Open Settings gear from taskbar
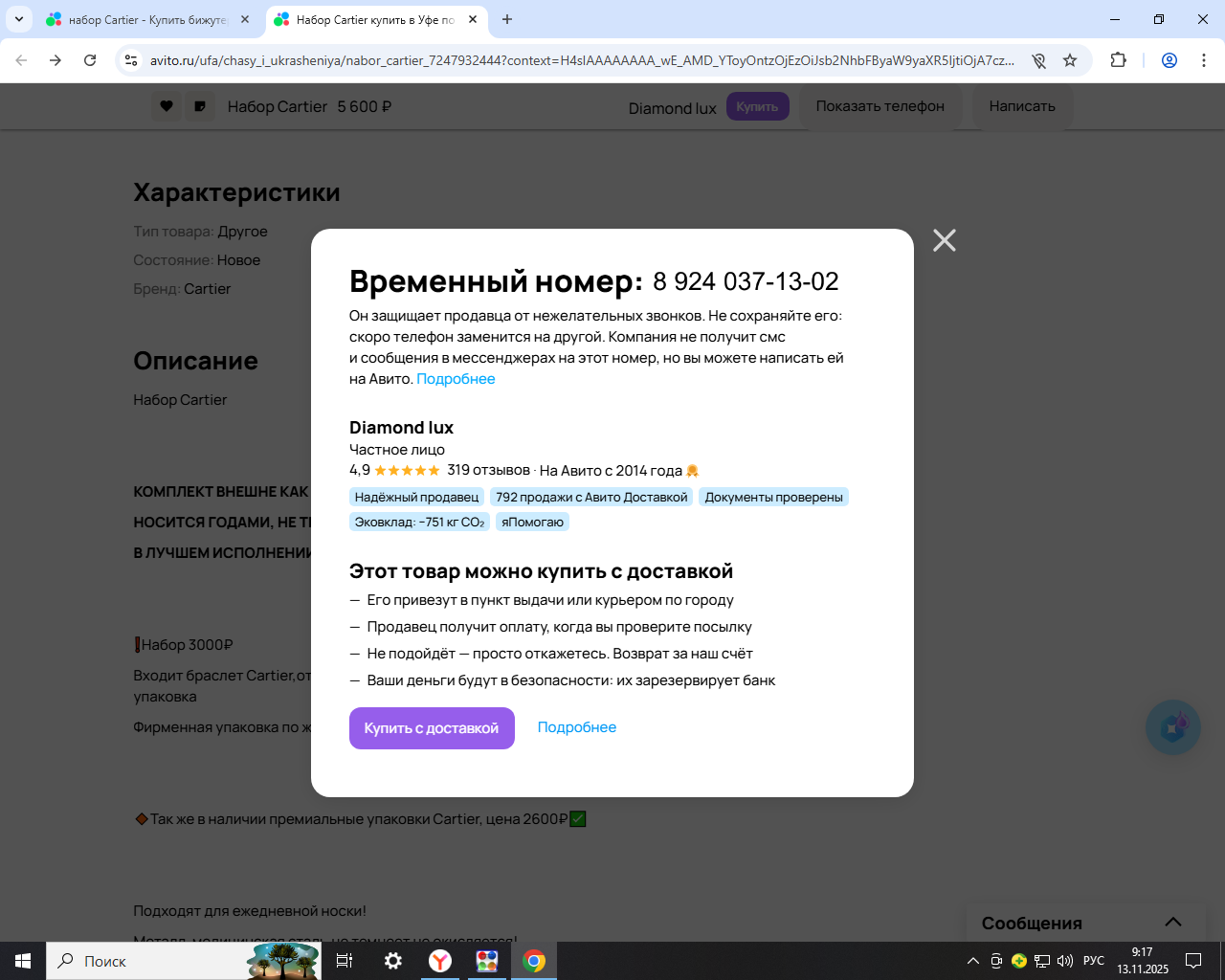1225x980 pixels. coord(392,961)
